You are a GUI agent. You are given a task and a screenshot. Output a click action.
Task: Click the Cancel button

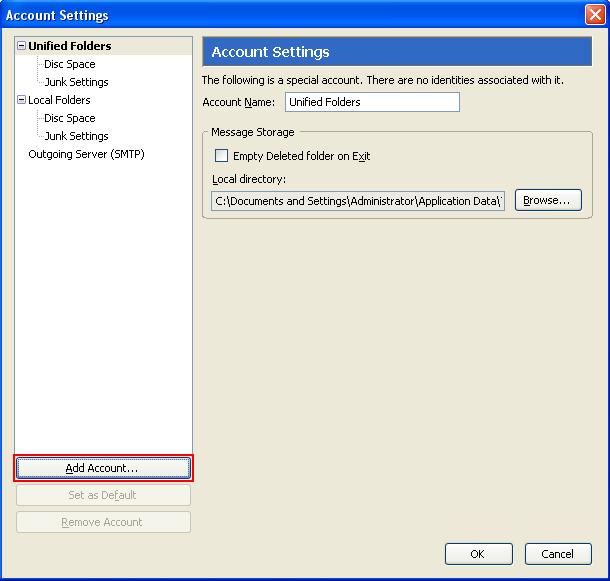[x=558, y=554]
